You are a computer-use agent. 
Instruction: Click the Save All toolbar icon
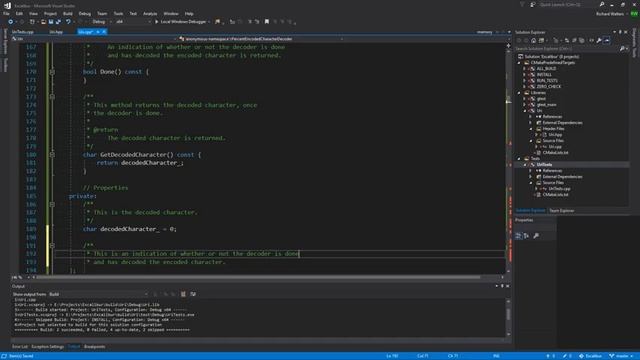pos(58,22)
